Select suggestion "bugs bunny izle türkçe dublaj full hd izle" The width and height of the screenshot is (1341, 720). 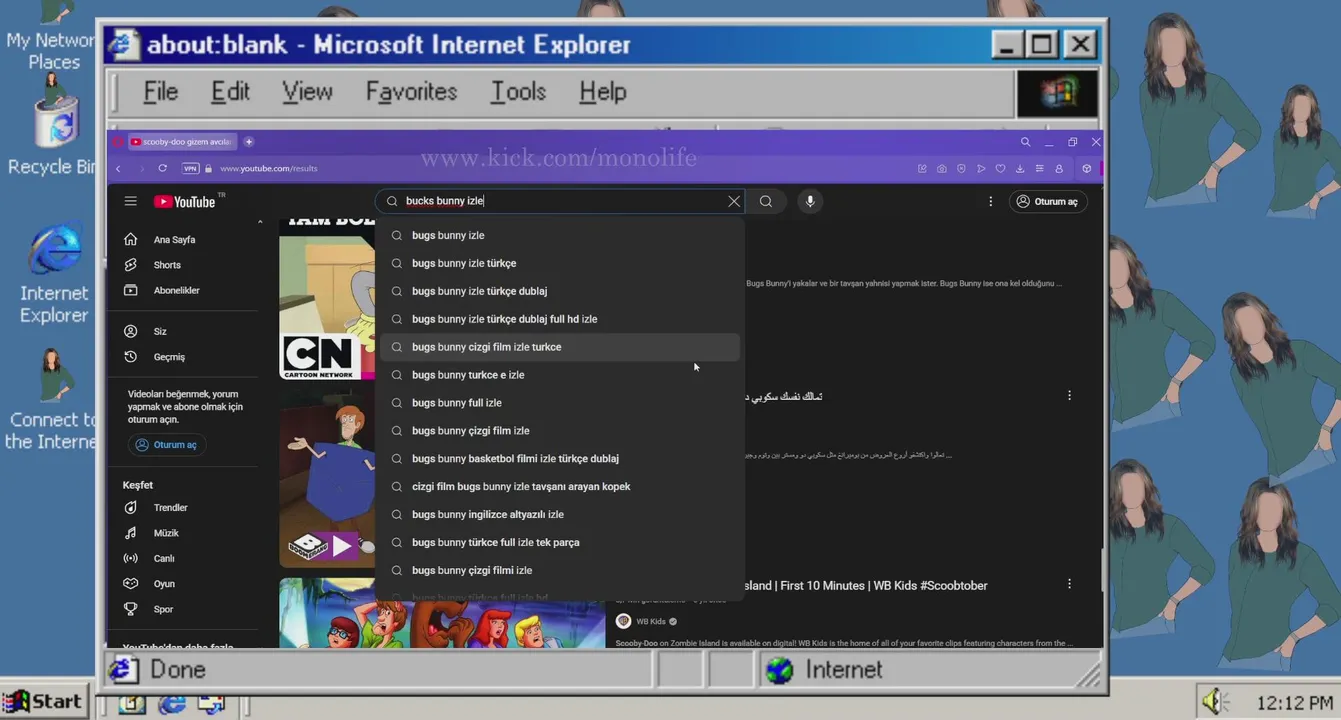[x=560, y=319]
